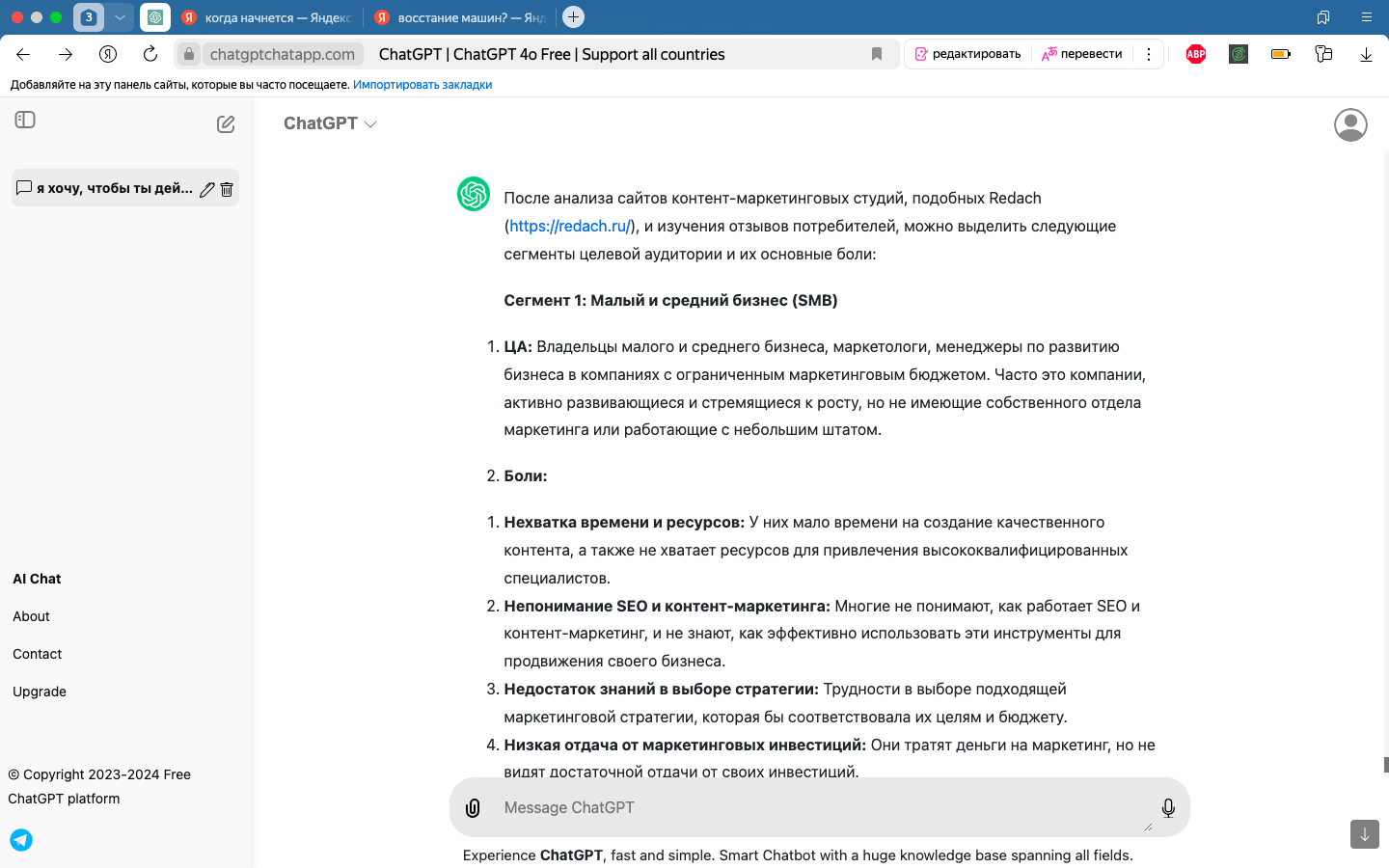Image resolution: width=1389 pixels, height=868 pixels.
Task: Attach a file with paperclip icon
Action: 473,808
